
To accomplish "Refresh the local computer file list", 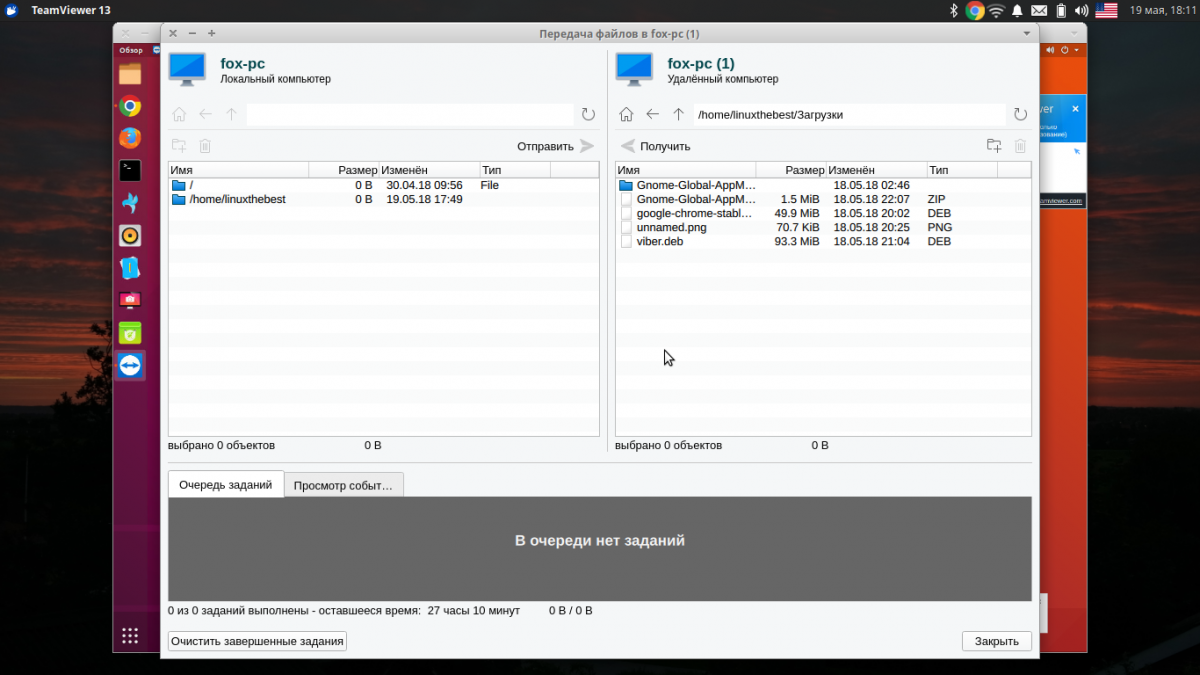I will tap(588, 115).
